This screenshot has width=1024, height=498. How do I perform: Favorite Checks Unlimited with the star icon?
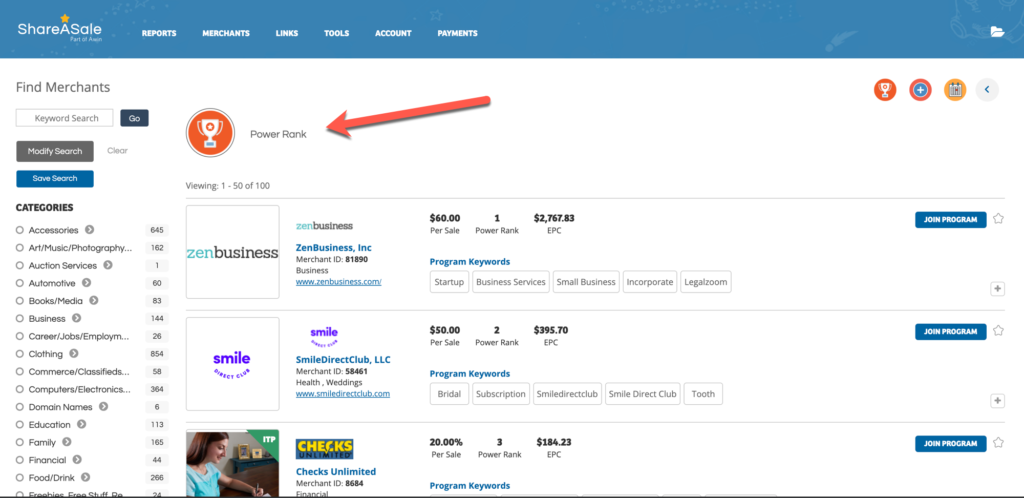(x=998, y=443)
